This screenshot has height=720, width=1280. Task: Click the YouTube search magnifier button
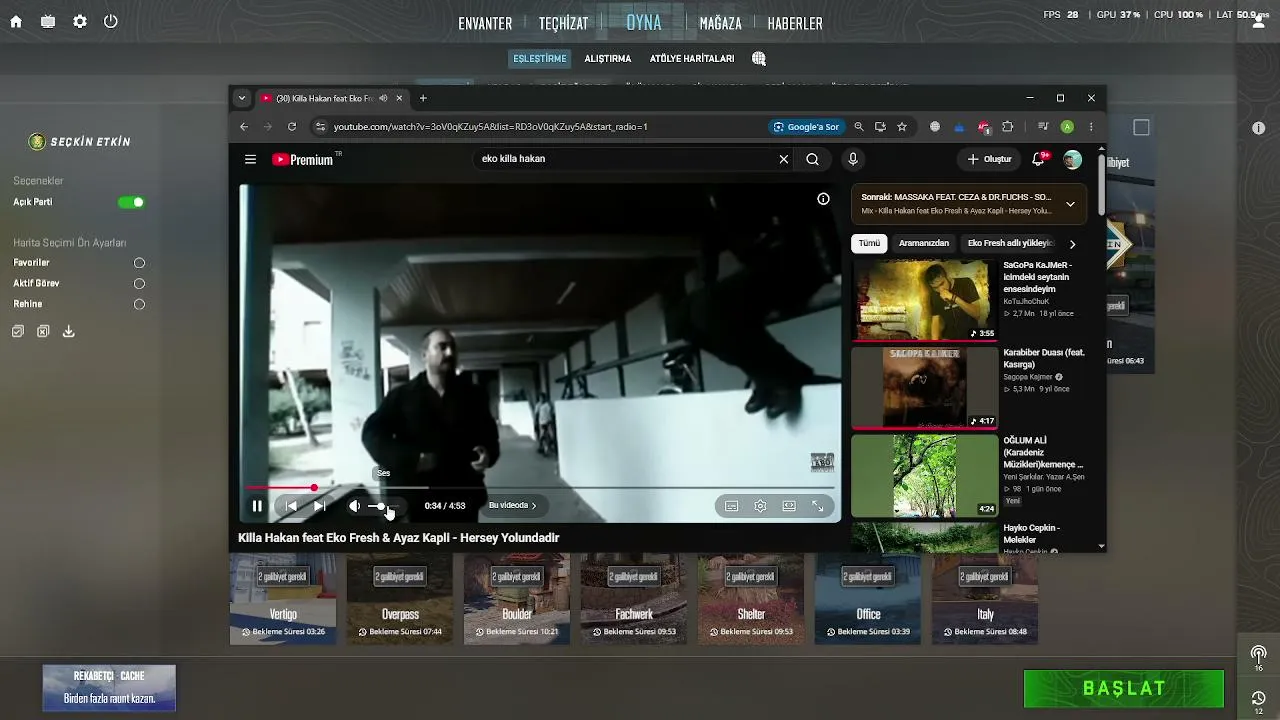pyautogui.click(x=813, y=159)
